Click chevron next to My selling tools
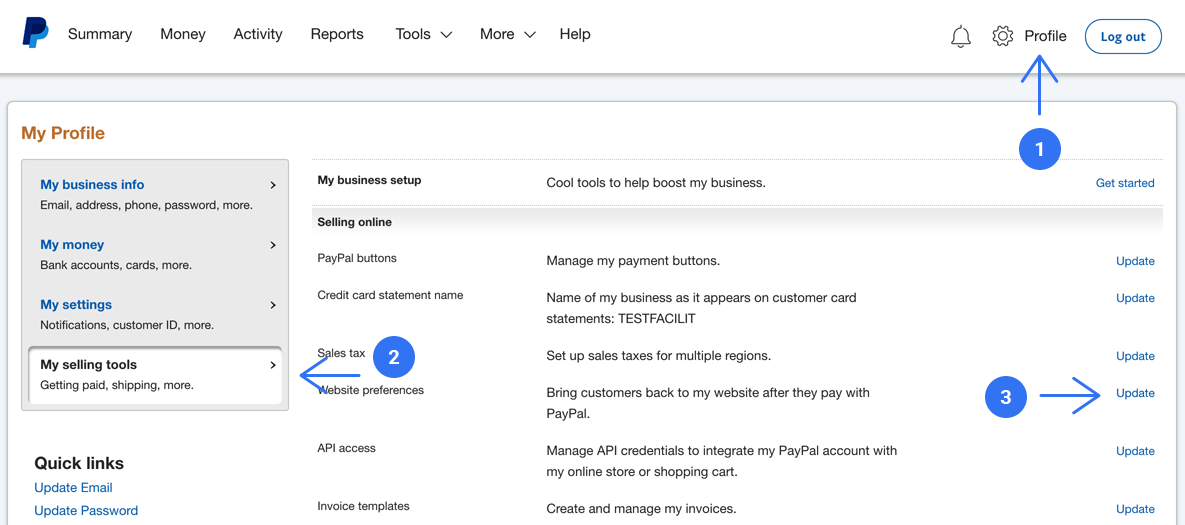Viewport: 1185px width, 525px height. click(x=273, y=365)
